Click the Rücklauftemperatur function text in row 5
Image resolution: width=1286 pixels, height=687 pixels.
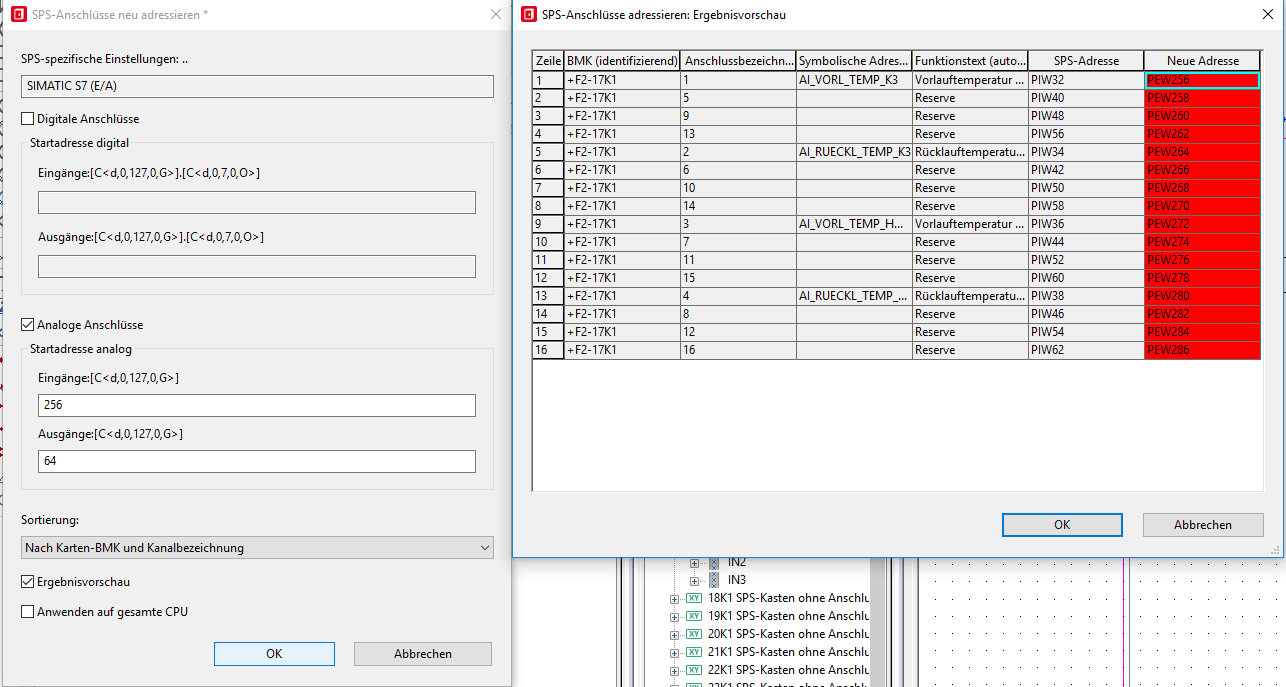tap(970, 152)
